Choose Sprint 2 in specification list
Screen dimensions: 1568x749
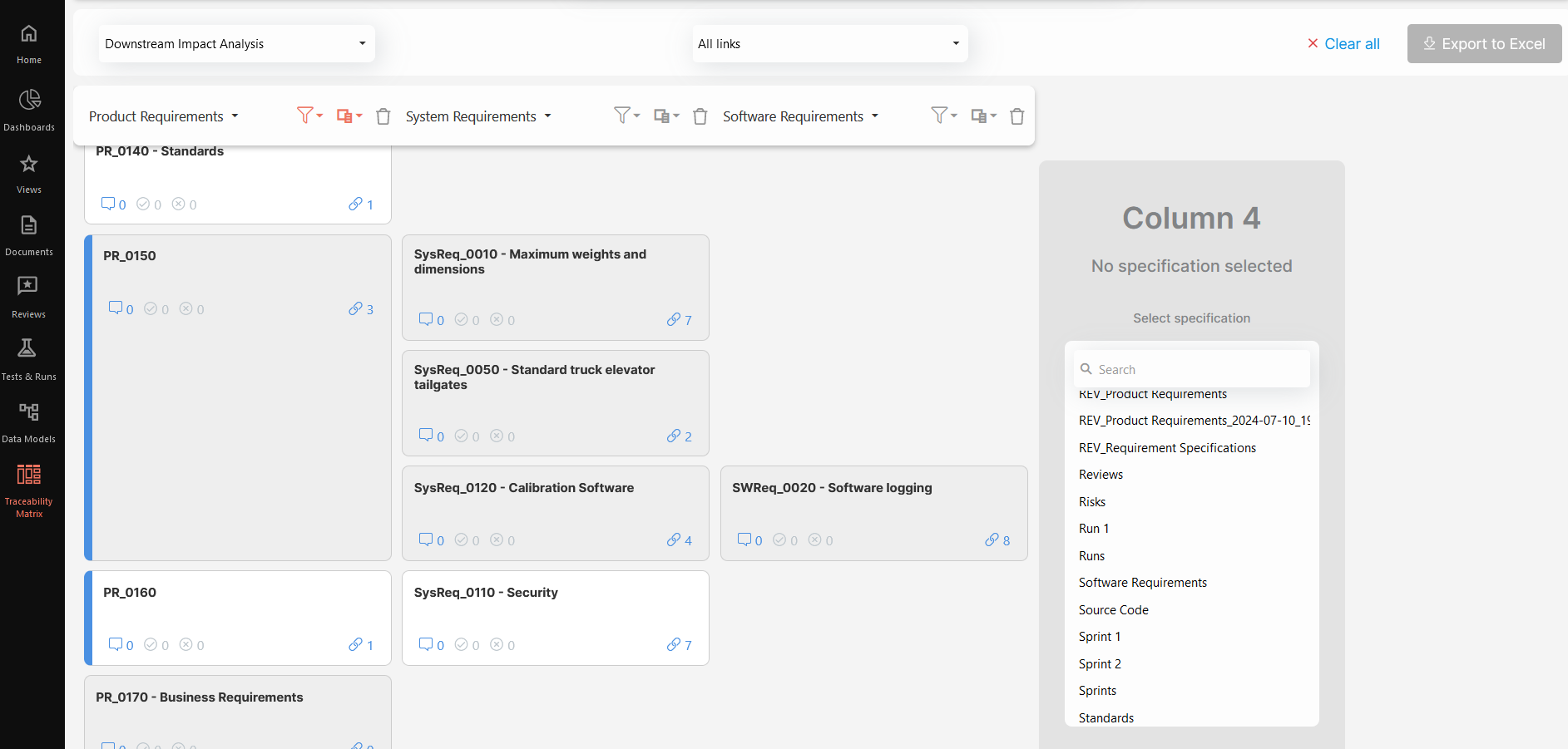1100,664
